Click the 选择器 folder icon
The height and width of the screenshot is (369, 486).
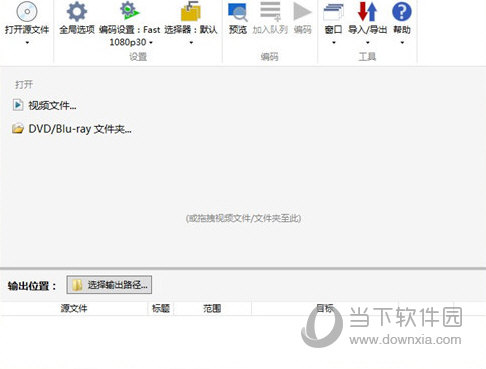pyautogui.click(x=191, y=11)
